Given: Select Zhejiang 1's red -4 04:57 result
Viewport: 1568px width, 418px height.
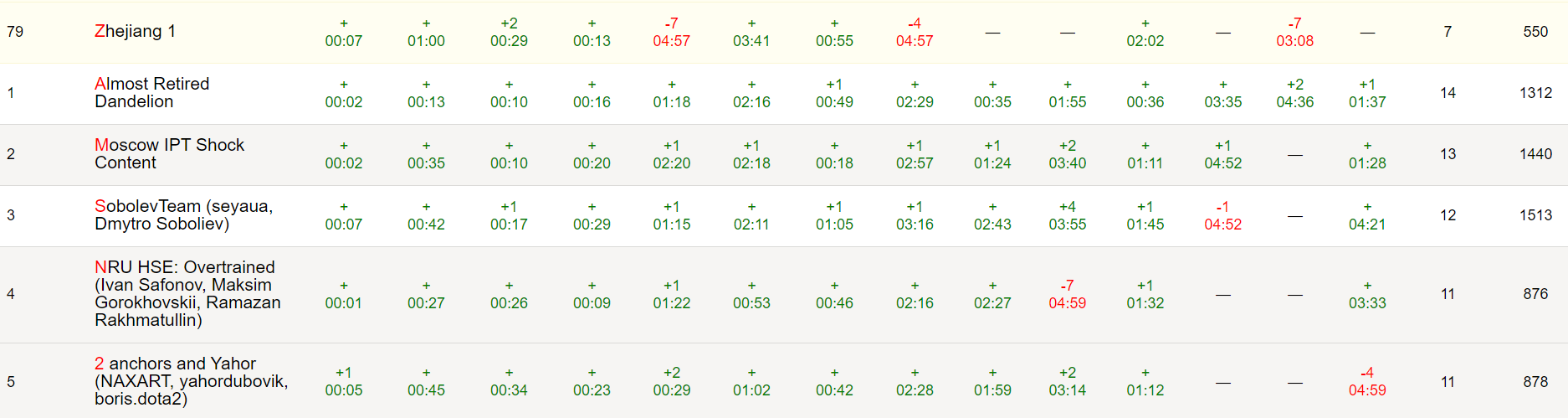Looking at the screenshot, I should [x=914, y=32].
